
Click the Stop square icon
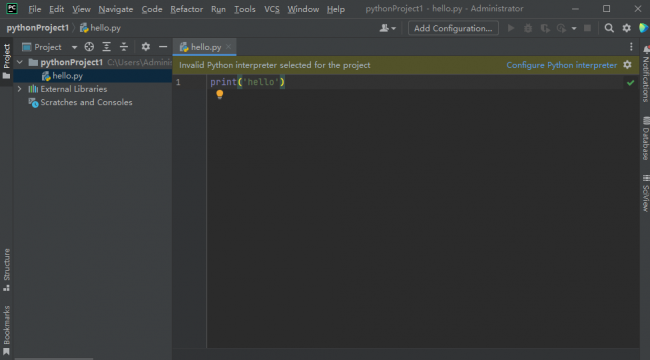[x=587, y=28]
